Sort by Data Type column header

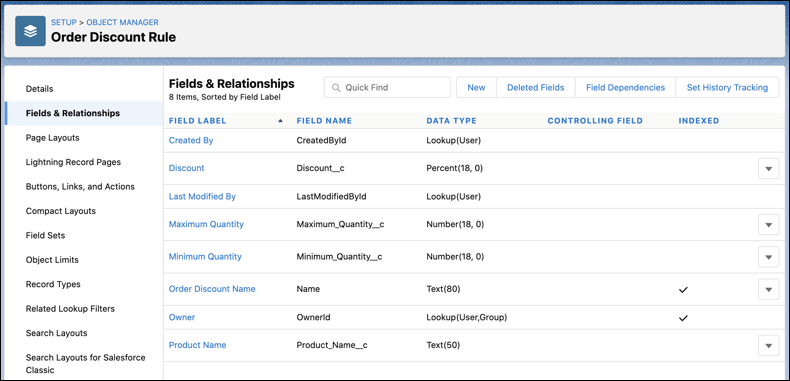451,121
